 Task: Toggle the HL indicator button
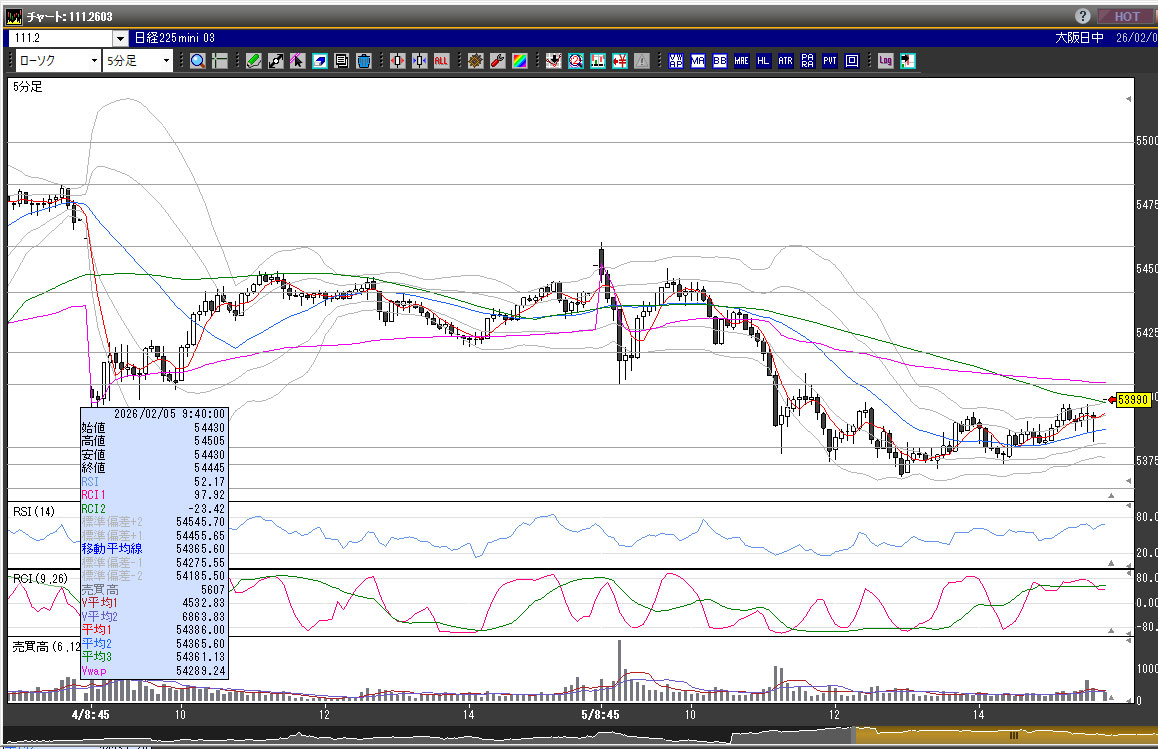pos(763,61)
